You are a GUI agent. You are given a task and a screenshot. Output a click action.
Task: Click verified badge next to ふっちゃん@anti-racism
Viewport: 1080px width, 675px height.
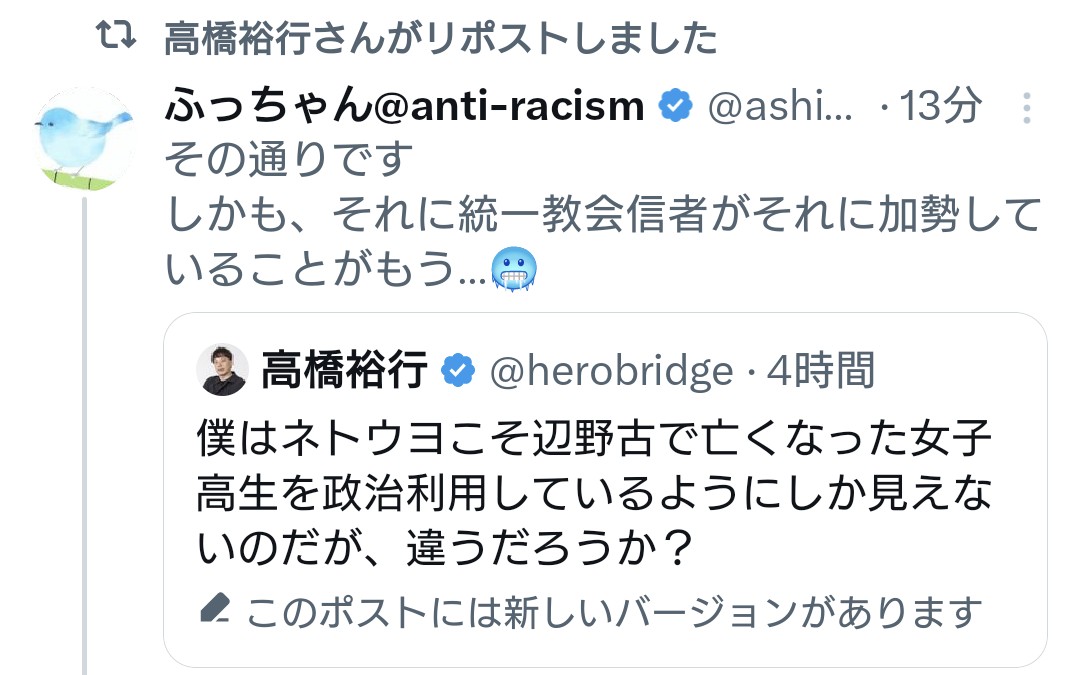point(675,106)
